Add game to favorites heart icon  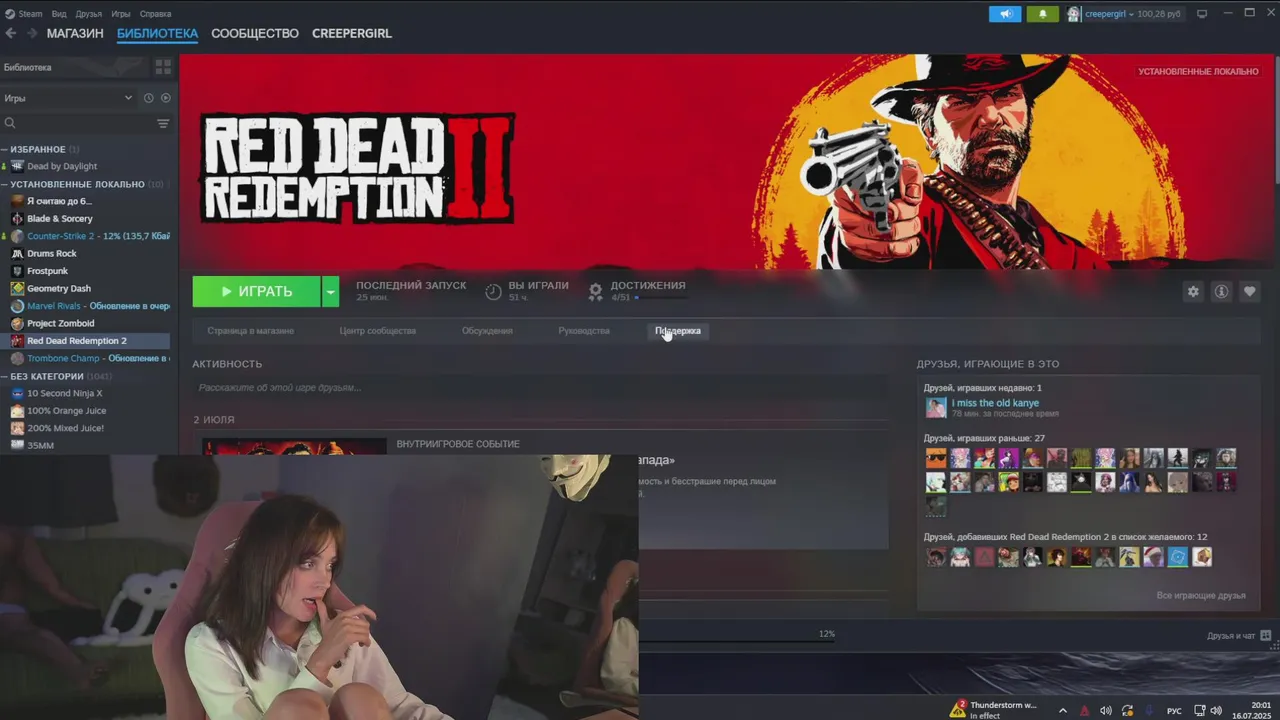click(x=1249, y=291)
